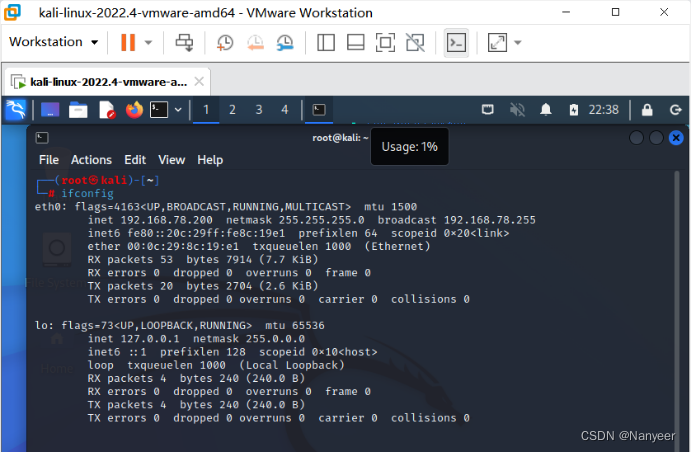Viewport: 692px width, 453px height.
Task: Switch to workspace 4
Action: [x=285, y=109]
